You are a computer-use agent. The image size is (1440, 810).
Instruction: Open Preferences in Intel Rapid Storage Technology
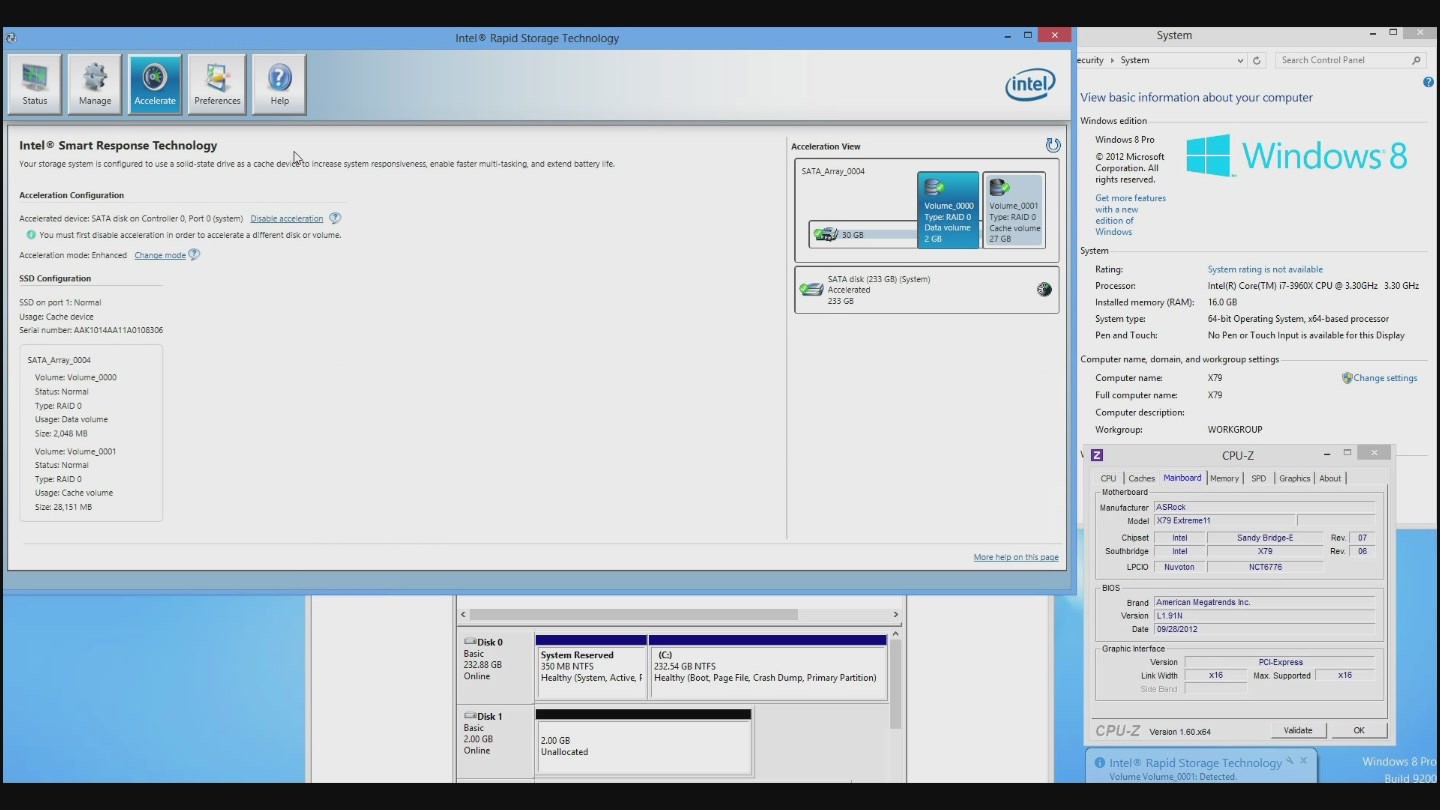coord(217,84)
